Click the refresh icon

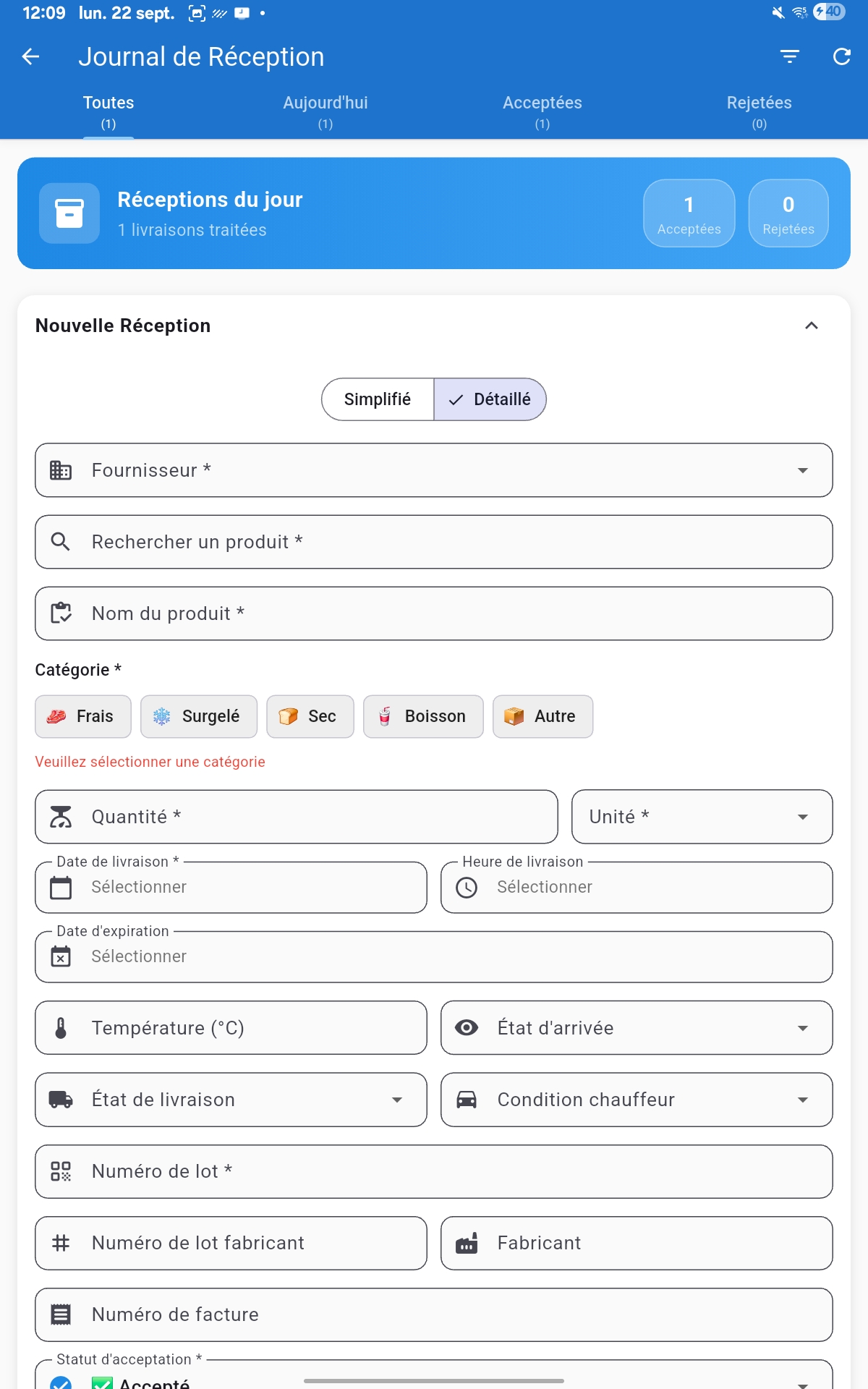(841, 56)
